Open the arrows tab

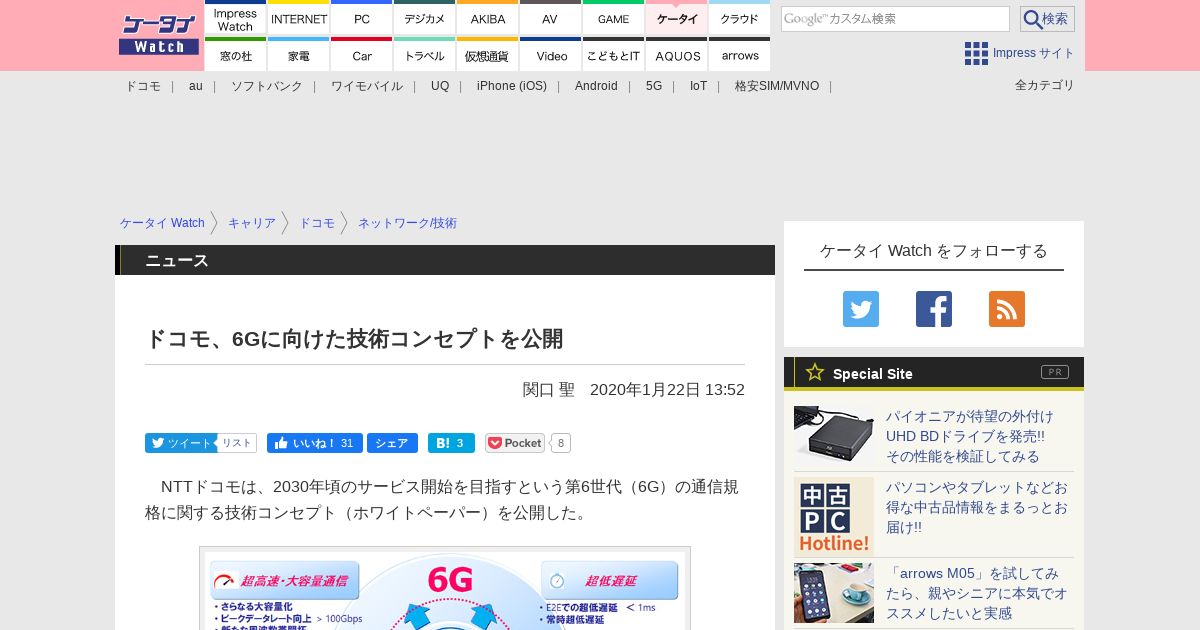click(739, 55)
